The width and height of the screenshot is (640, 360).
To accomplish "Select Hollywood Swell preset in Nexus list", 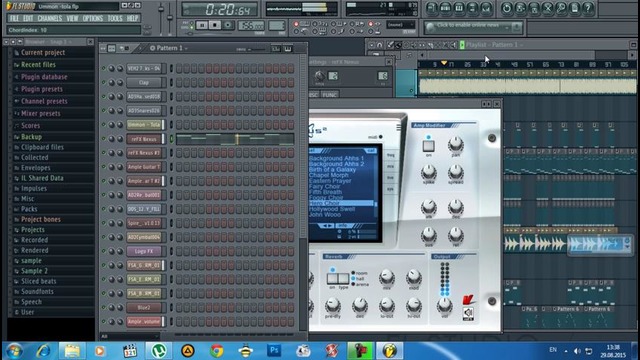I will [332, 209].
